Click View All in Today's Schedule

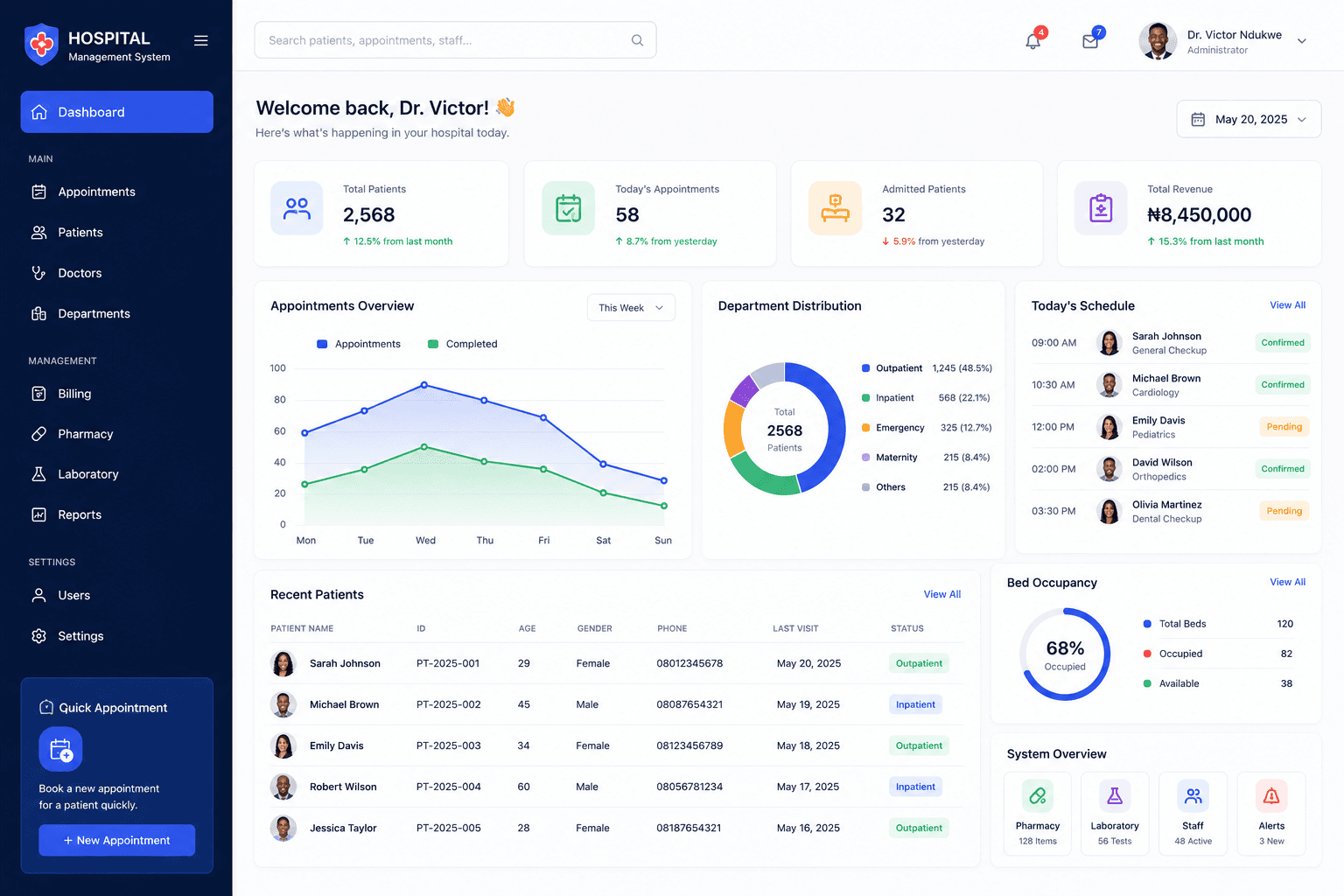tap(1287, 305)
